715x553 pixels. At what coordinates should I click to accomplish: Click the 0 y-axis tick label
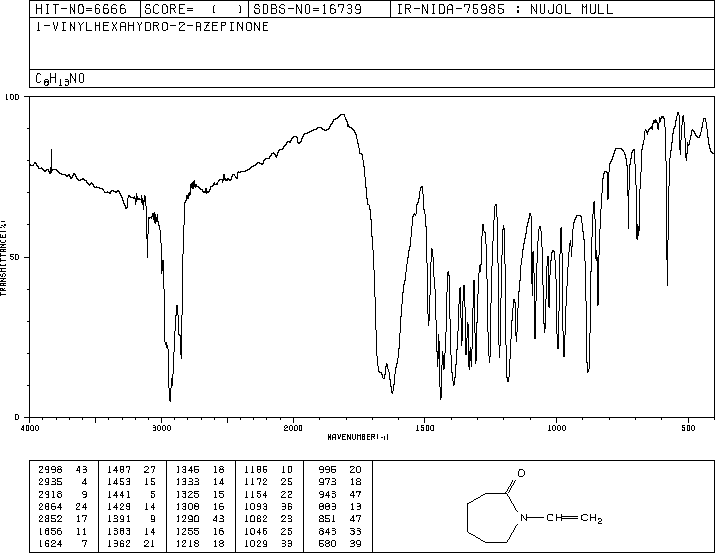point(17,417)
